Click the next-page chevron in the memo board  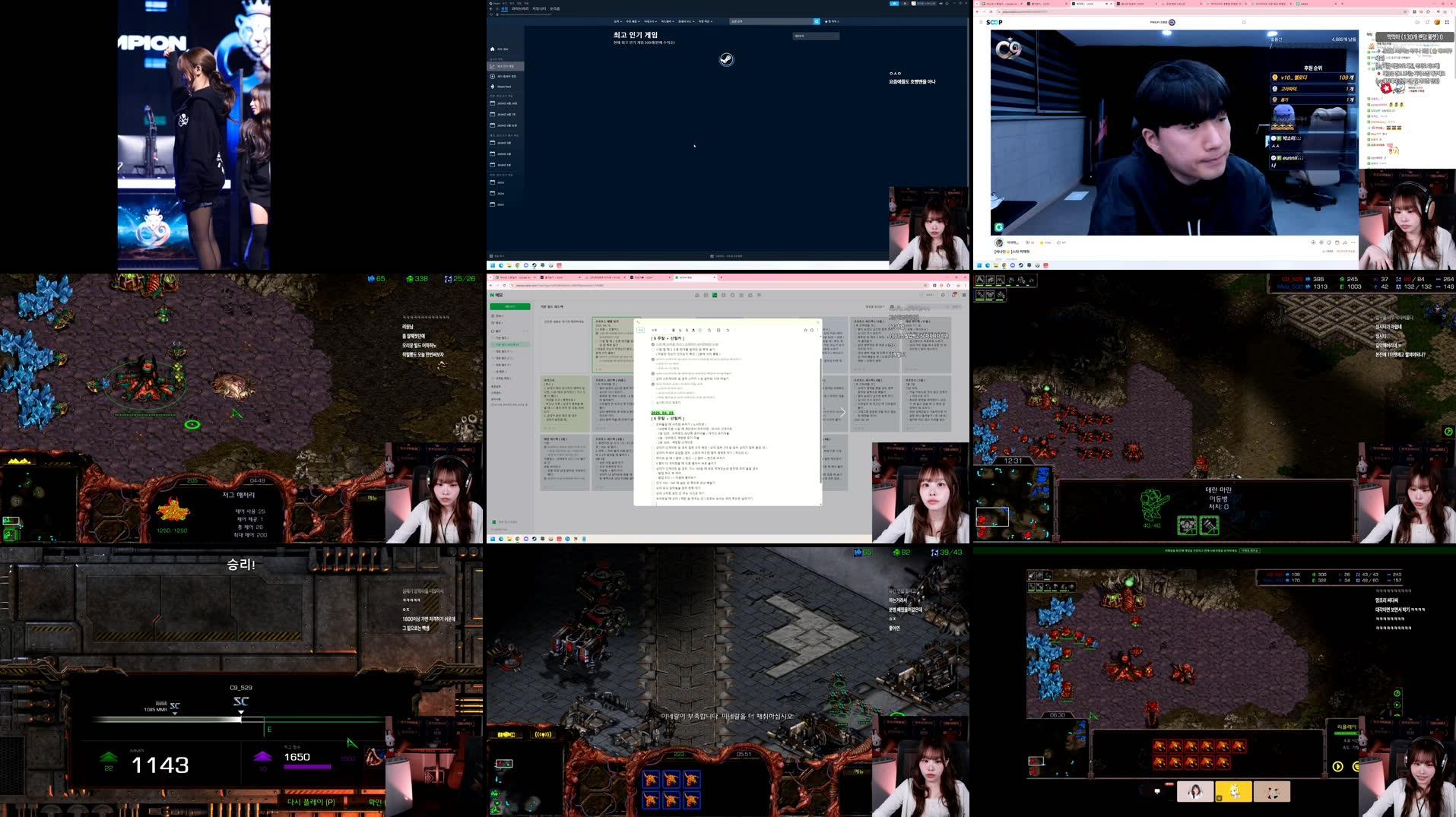[841, 412]
